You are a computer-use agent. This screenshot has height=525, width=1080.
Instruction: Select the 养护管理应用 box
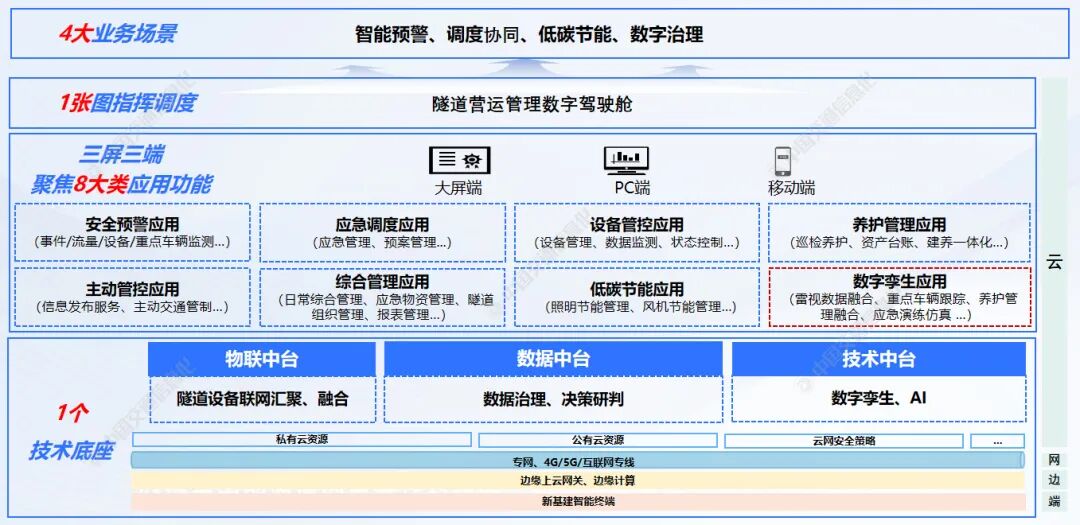[x=899, y=232]
